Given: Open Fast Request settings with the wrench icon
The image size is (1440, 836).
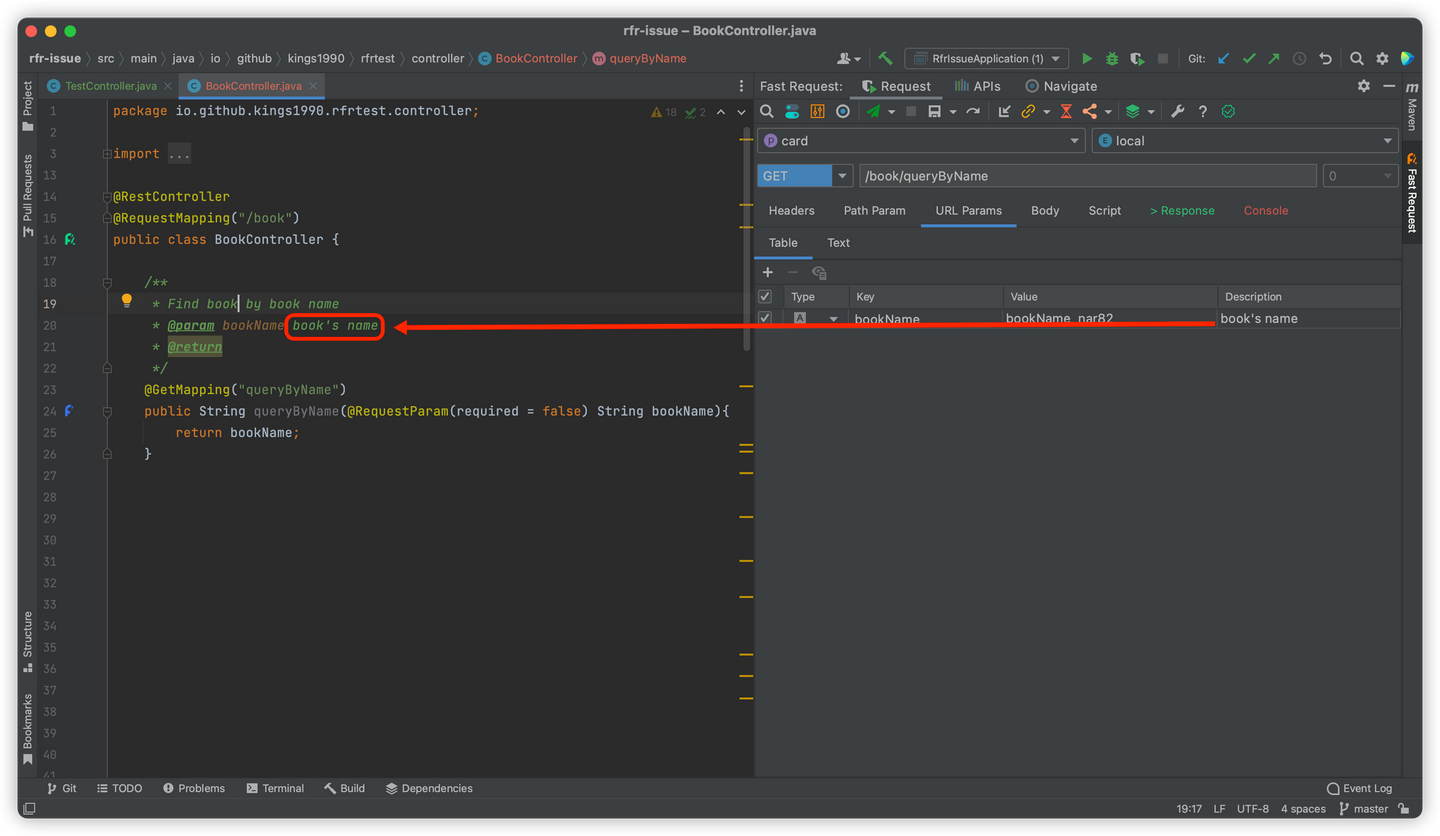Looking at the screenshot, I should click(x=1176, y=111).
